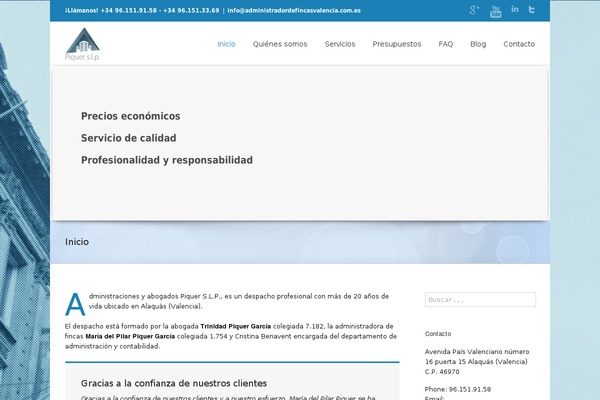Click the info@administradordefincasvalencia.com.es email link
Image resolution: width=600 pixels, height=400 pixels.
(294, 11)
